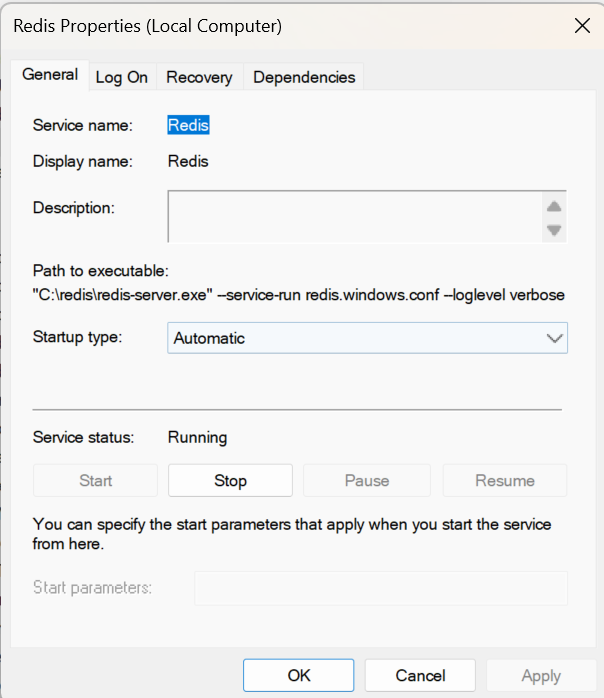Click the Pause service button
The height and width of the screenshot is (698, 604).
tap(367, 481)
